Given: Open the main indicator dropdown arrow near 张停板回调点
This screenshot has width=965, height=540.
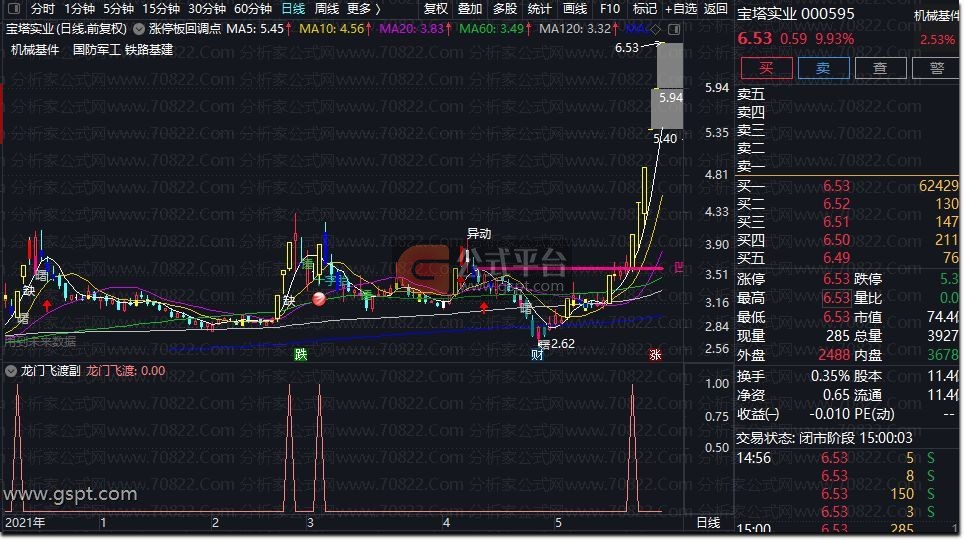Looking at the screenshot, I should tap(139, 29).
